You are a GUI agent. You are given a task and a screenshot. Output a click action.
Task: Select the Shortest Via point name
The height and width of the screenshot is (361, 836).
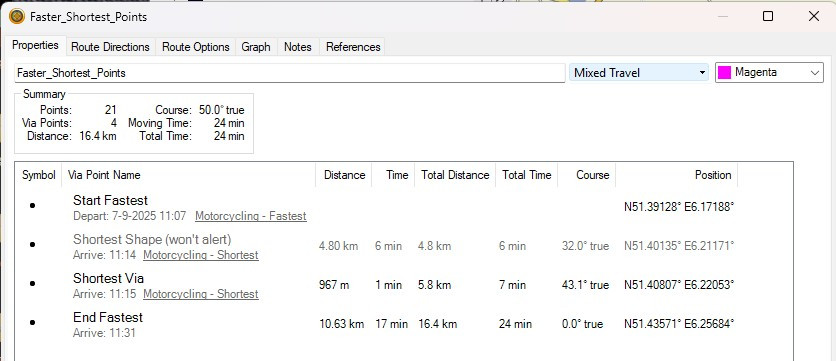tap(108, 278)
